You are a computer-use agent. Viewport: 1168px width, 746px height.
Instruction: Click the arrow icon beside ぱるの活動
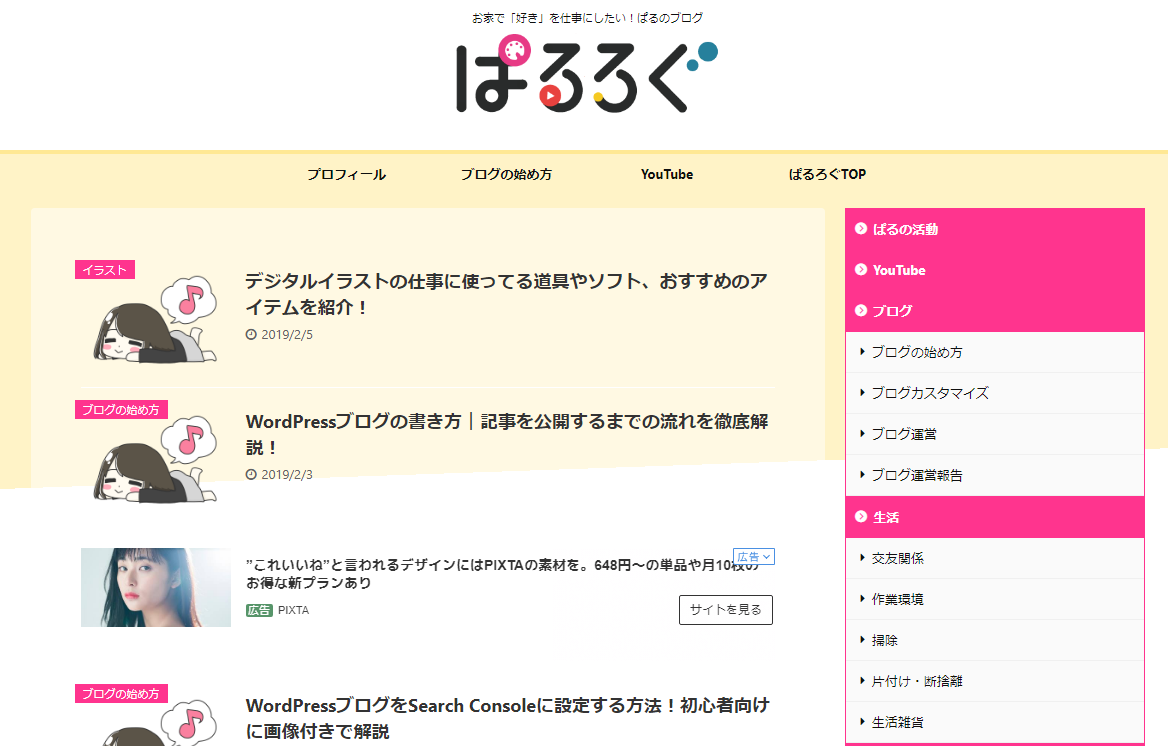[861, 229]
